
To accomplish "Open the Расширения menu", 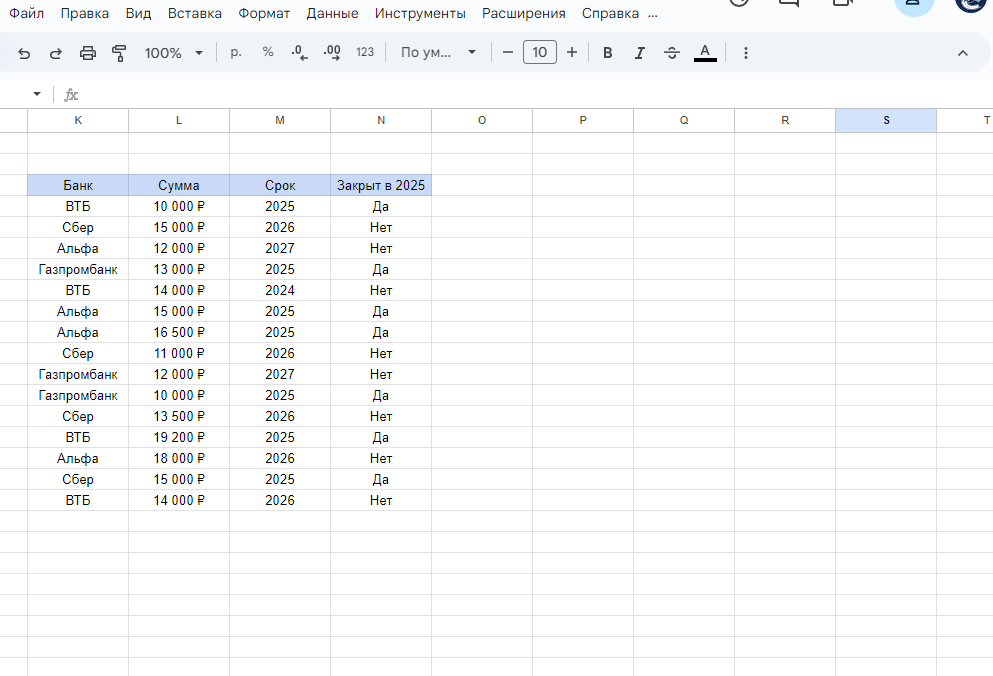I will coord(524,13).
